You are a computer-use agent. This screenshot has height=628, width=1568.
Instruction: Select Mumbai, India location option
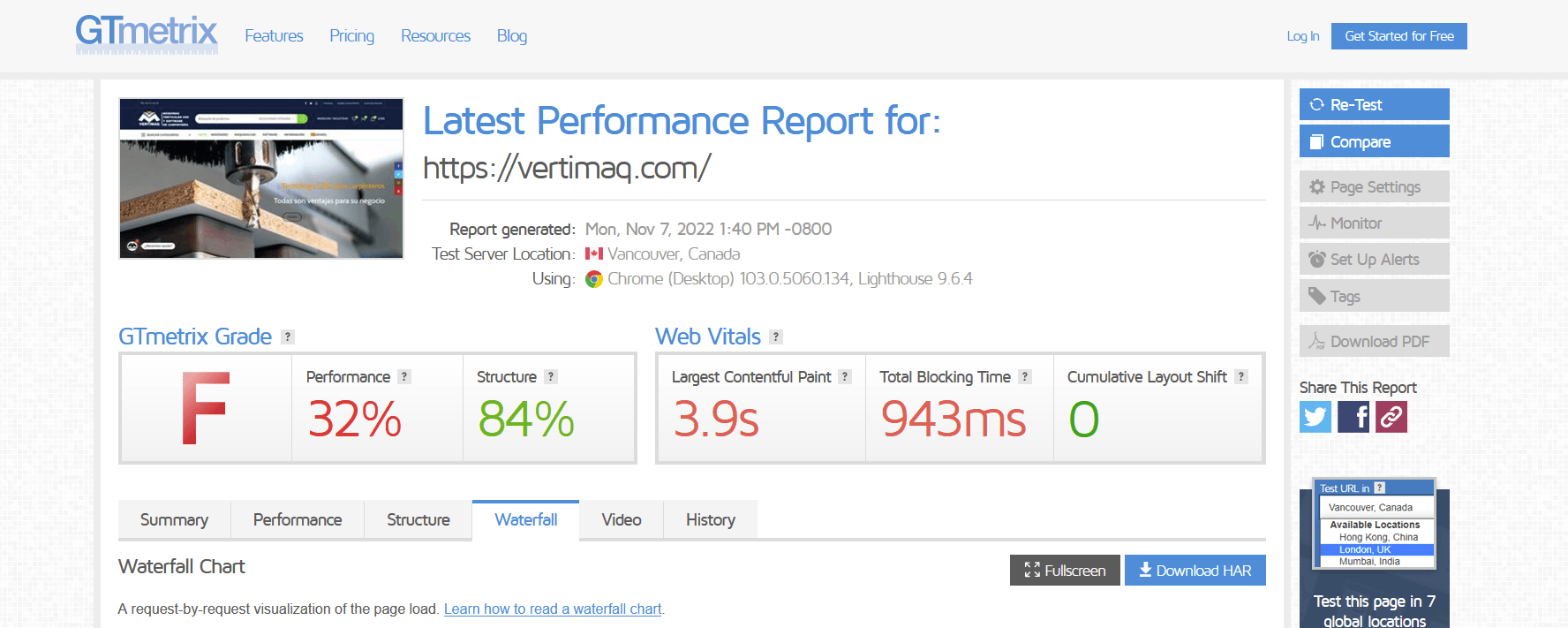click(x=1369, y=562)
